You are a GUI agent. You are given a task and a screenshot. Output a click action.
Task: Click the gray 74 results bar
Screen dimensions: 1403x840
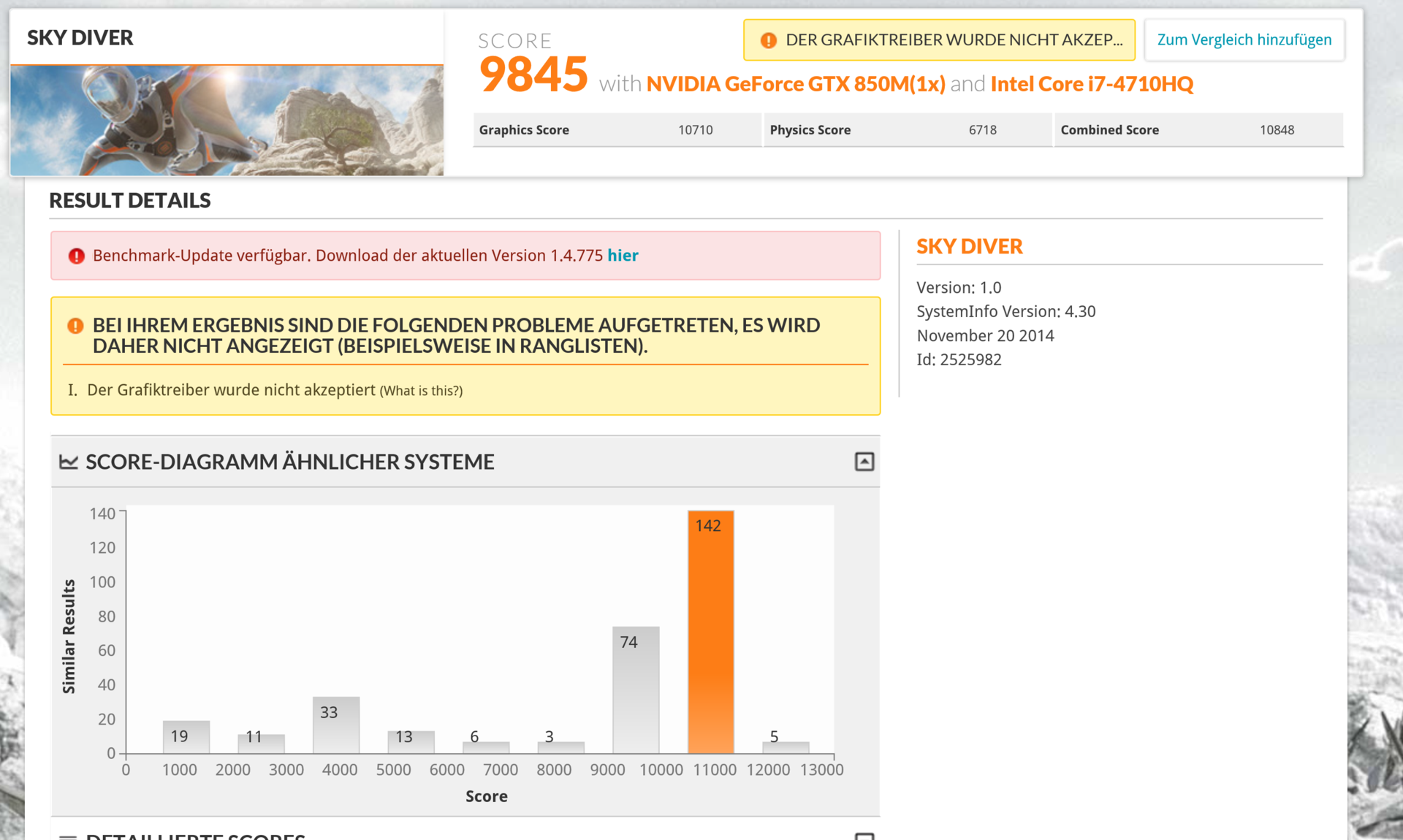pyautogui.click(x=636, y=690)
